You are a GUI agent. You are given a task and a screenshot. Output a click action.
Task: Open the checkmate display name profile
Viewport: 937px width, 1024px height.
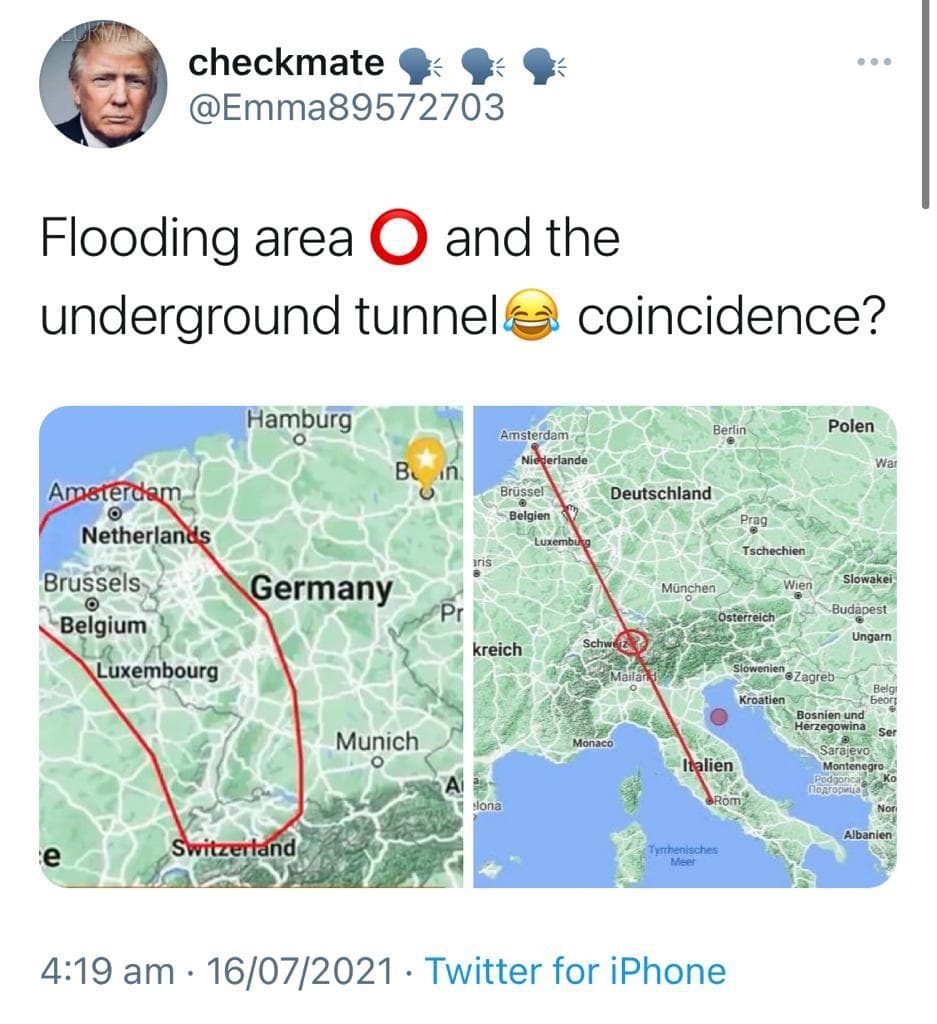(286, 63)
